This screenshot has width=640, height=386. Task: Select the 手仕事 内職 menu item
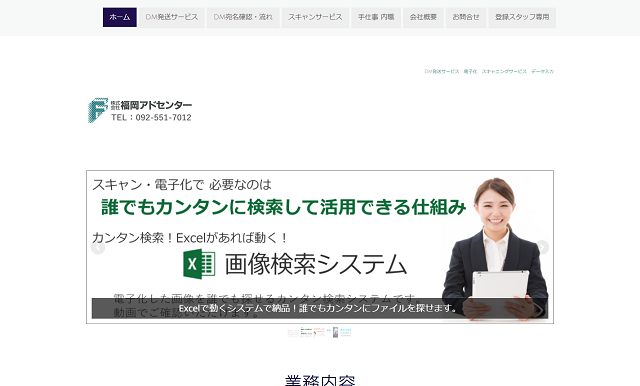376,17
